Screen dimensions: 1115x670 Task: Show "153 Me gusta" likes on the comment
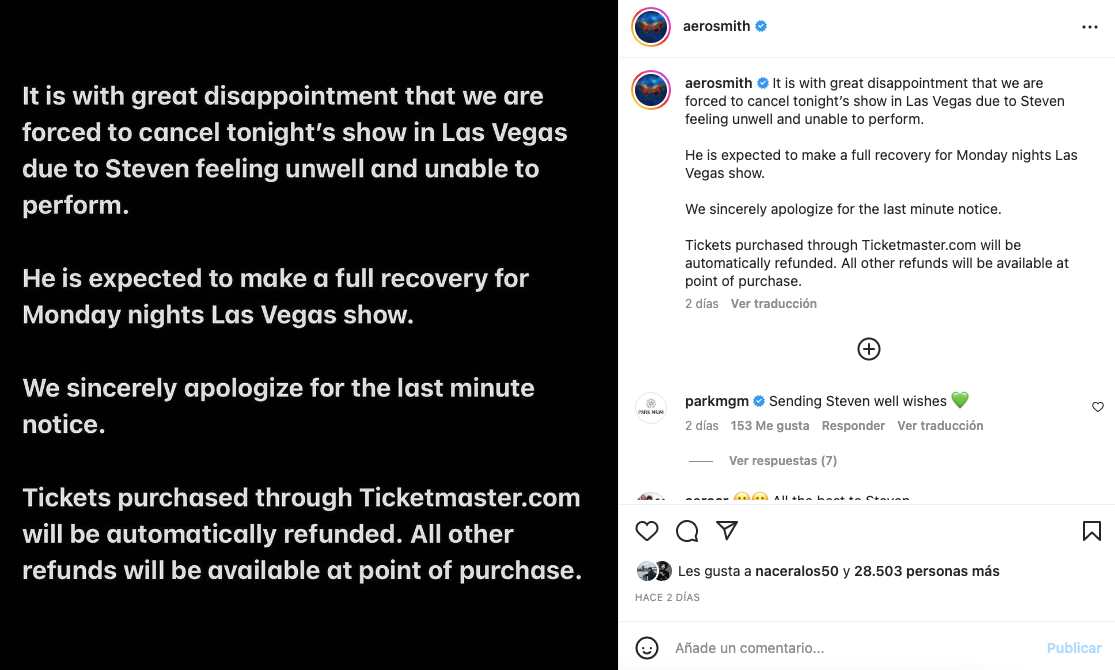(x=769, y=426)
